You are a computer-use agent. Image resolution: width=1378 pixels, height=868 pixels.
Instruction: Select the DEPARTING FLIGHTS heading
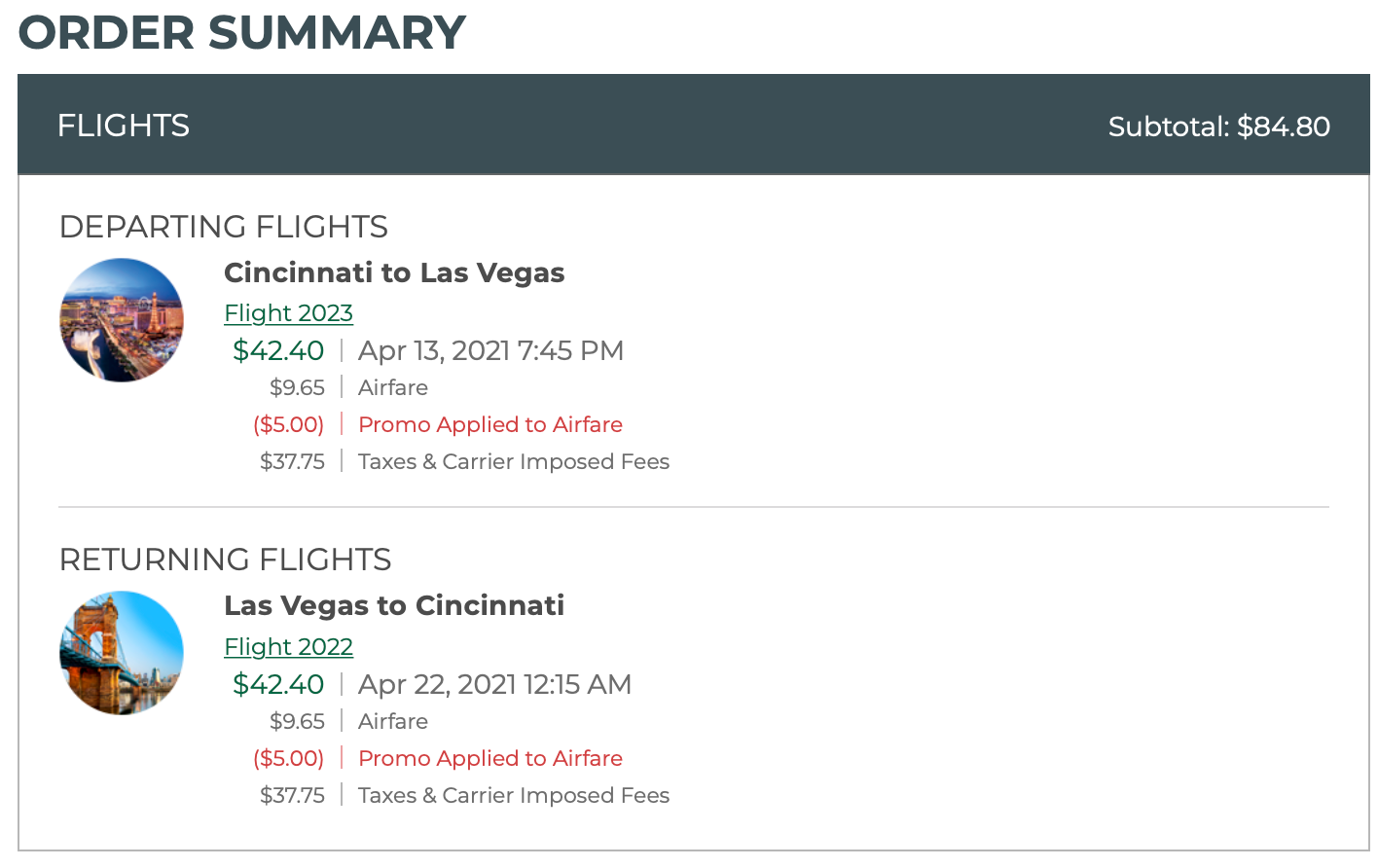tap(224, 226)
